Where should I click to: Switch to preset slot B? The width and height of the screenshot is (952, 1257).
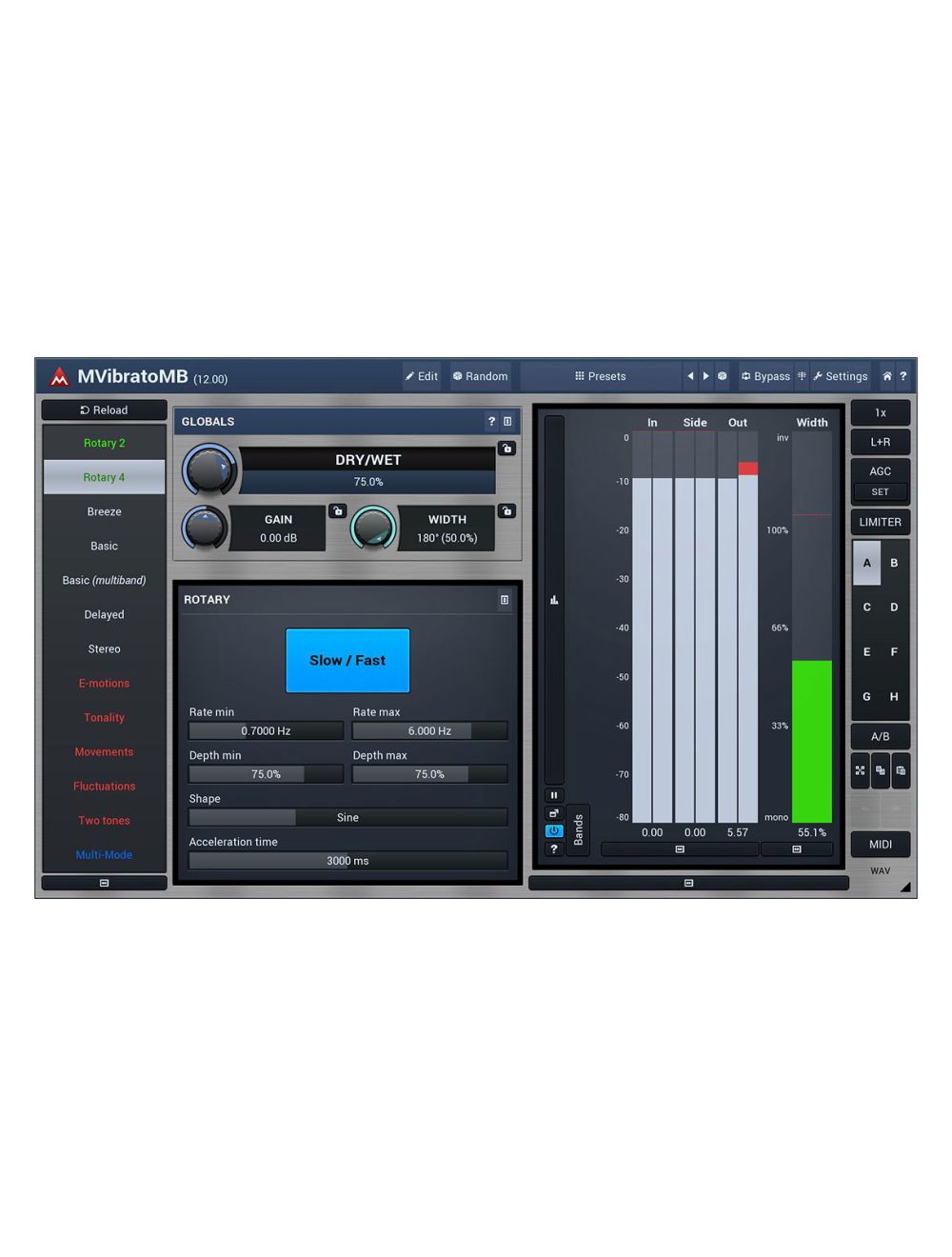tap(894, 563)
